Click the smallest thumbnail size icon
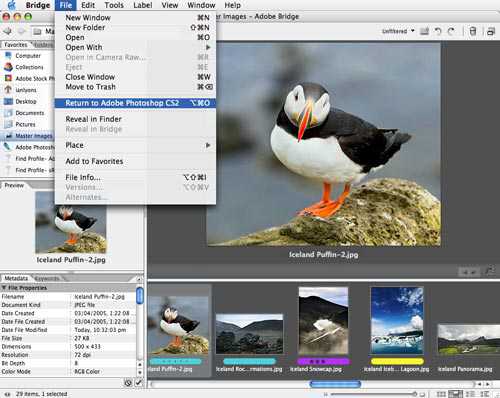This screenshot has height=398, width=500. coord(326,394)
